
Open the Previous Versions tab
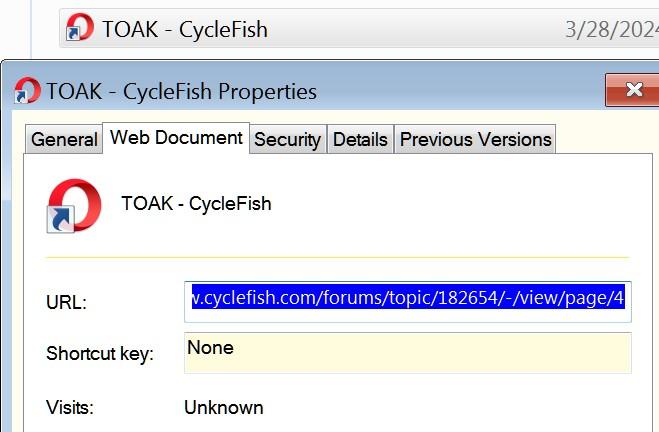point(475,140)
